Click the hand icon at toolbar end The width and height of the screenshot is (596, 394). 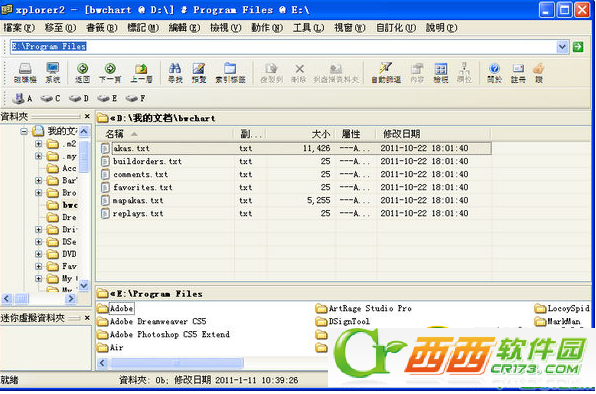pyautogui.click(x=539, y=72)
